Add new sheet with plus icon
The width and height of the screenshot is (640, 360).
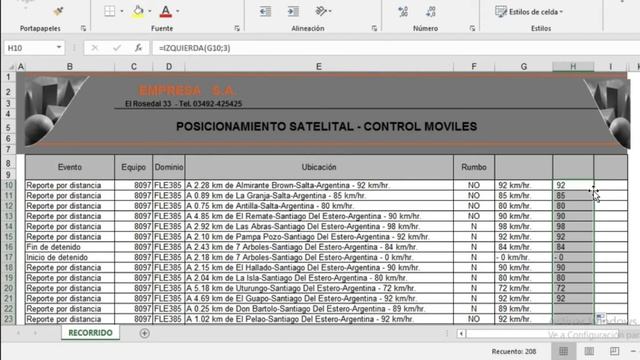pos(144,333)
